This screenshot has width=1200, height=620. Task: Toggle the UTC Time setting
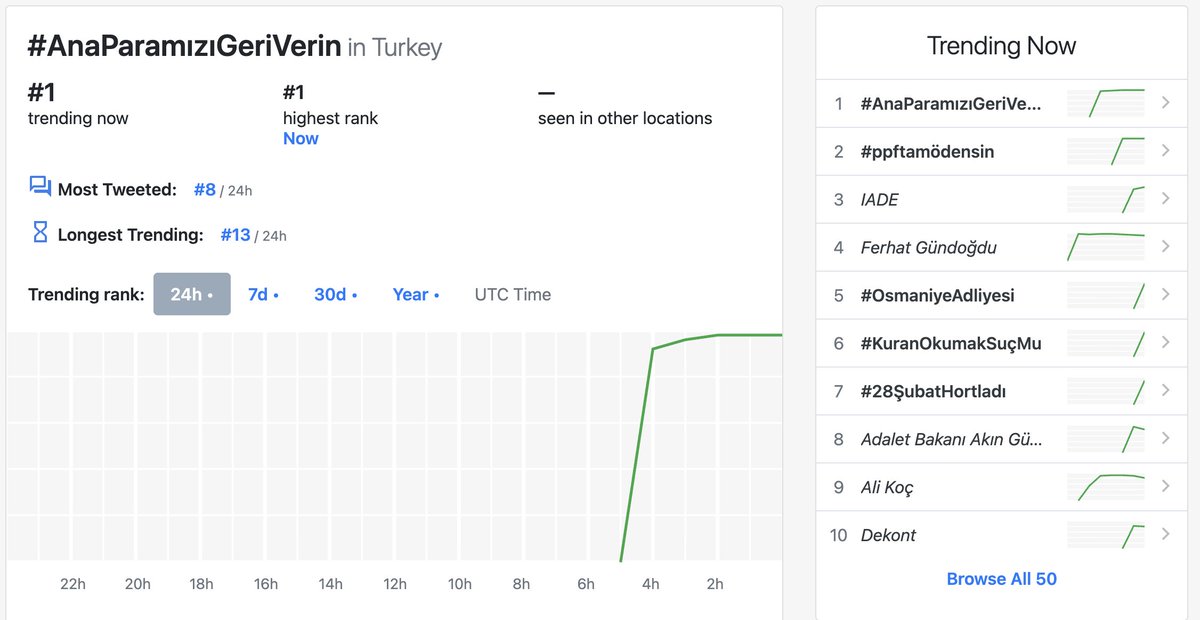click(513, 294)
